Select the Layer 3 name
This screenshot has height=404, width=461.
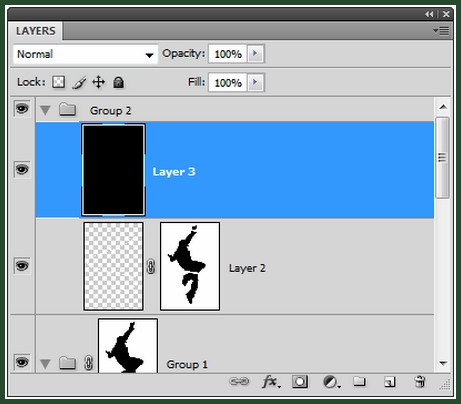pos(174,172)
